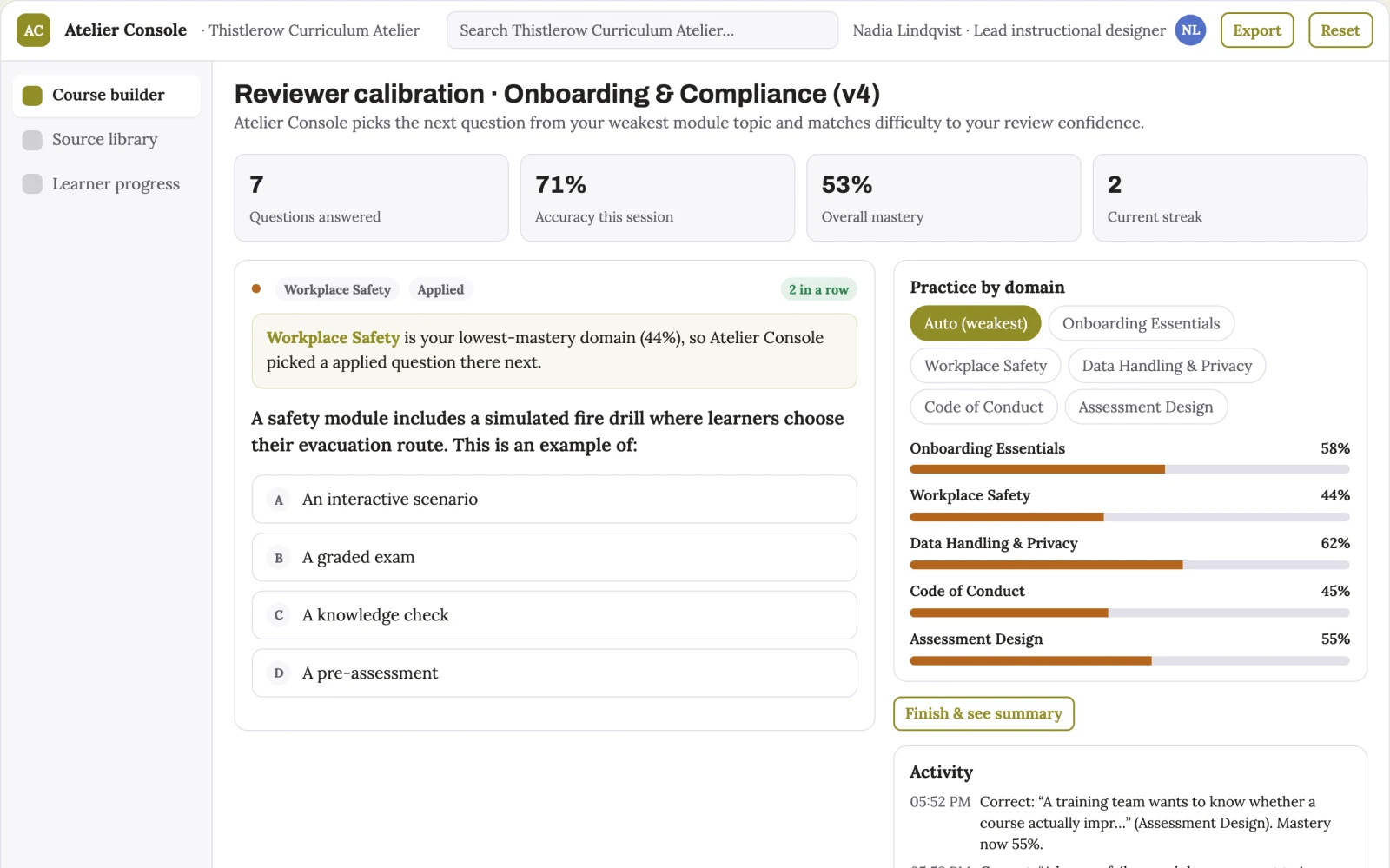Click the Overall mastery stat card
The width and height of the screenshot is (1390, 868).
coord(943,198)
